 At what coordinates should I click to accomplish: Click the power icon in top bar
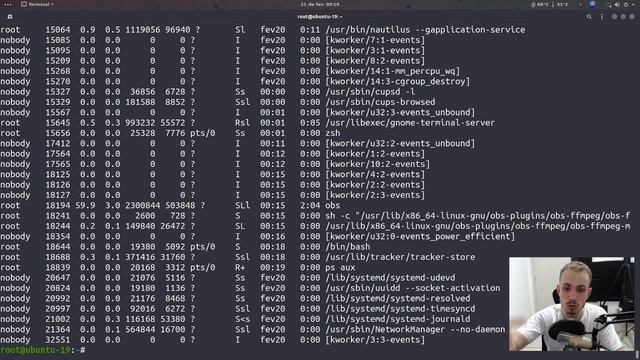click(x=626, y=4)
